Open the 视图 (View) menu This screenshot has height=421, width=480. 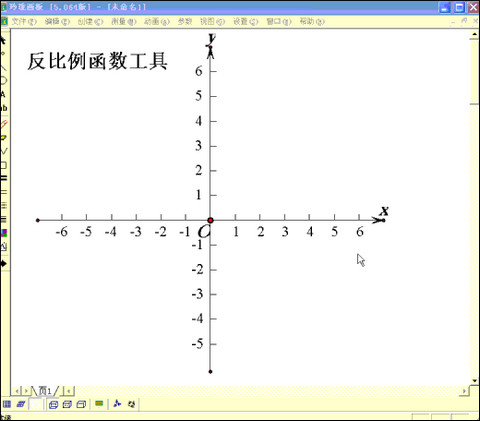[x=212, y=22]
